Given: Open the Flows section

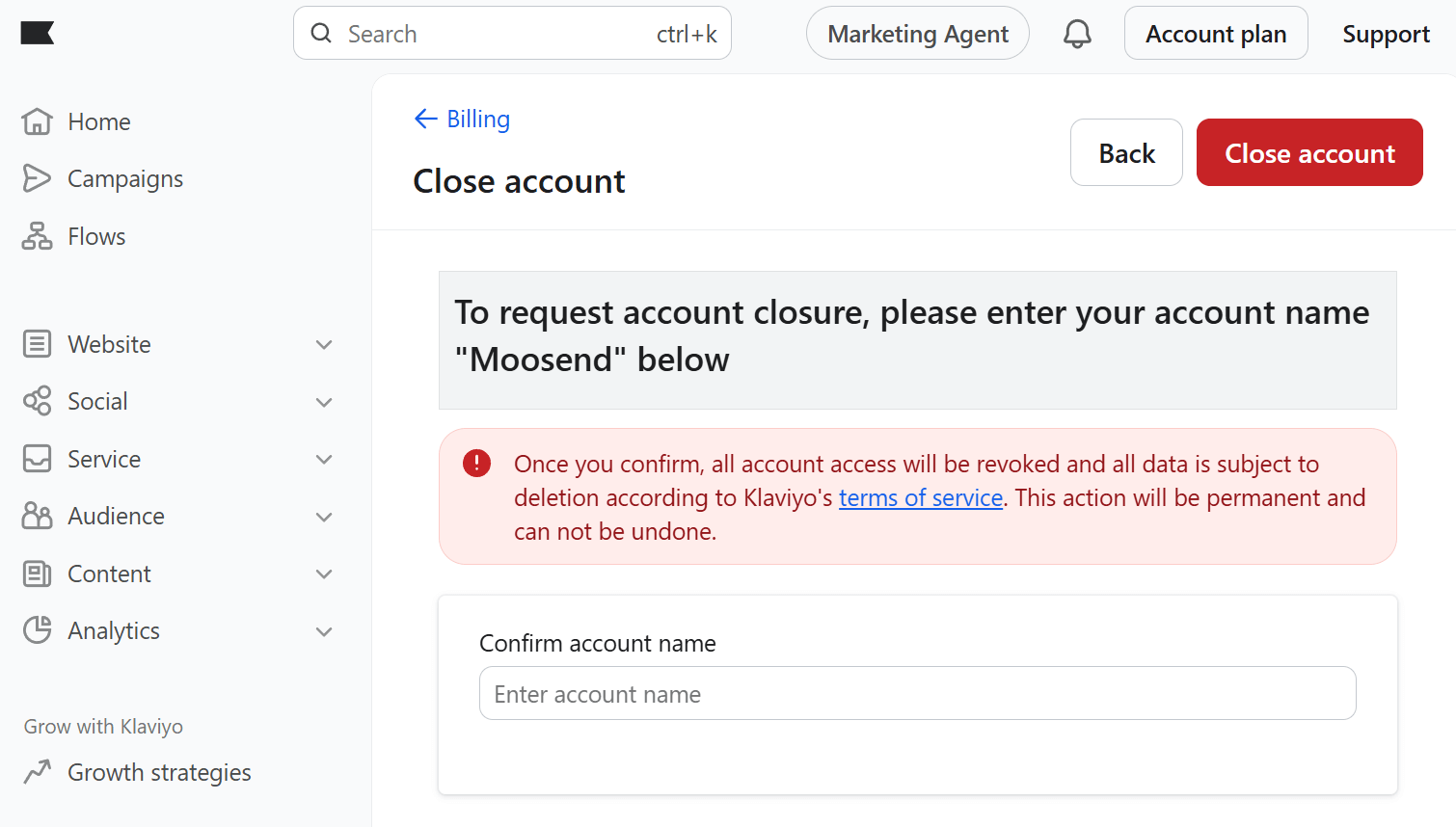Looking at the screenshot, I should pos(95,235).
